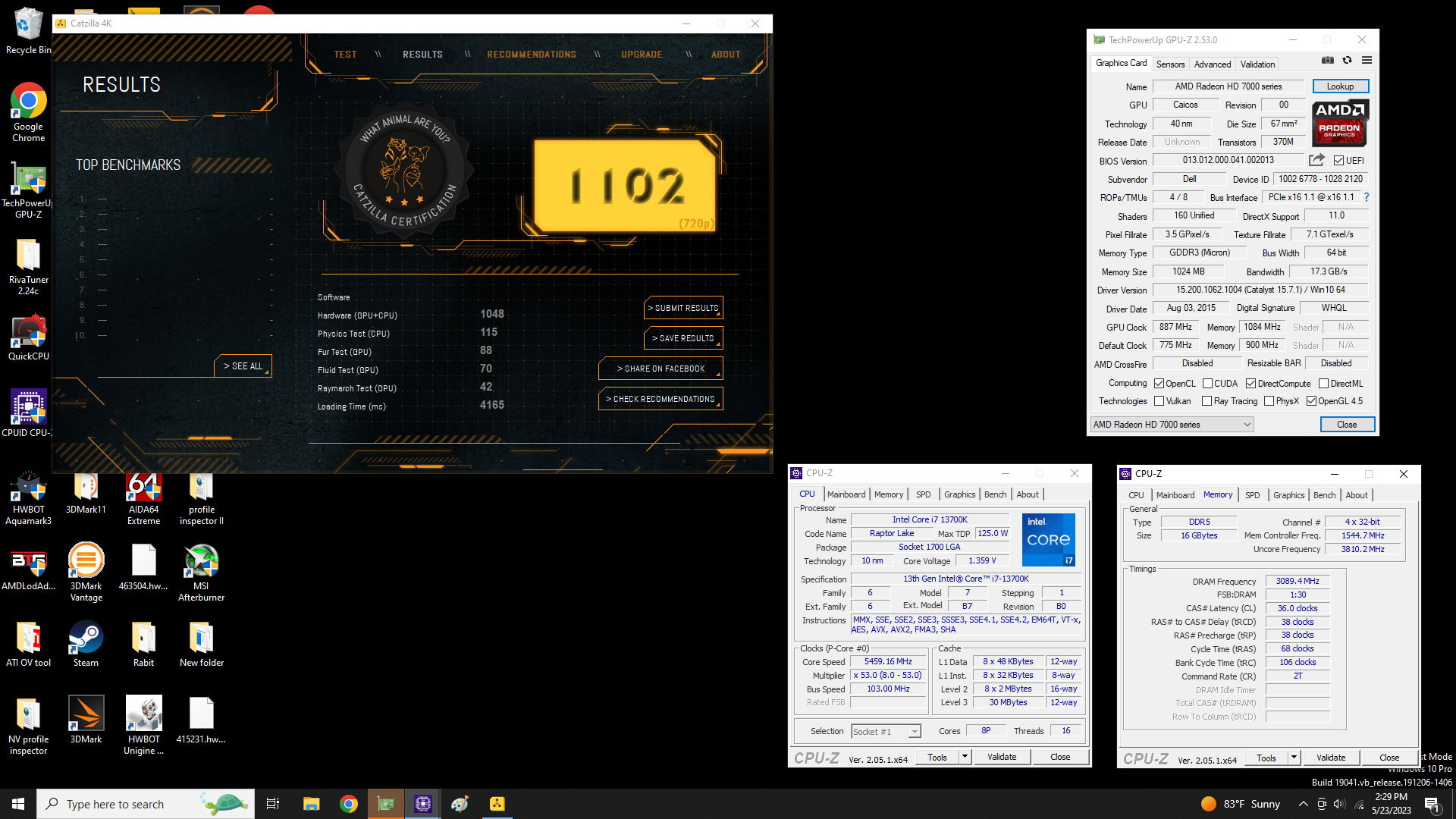Launch QuickCPU desktop shortcut
This screenshot has width=1456, height=819.
28,338
